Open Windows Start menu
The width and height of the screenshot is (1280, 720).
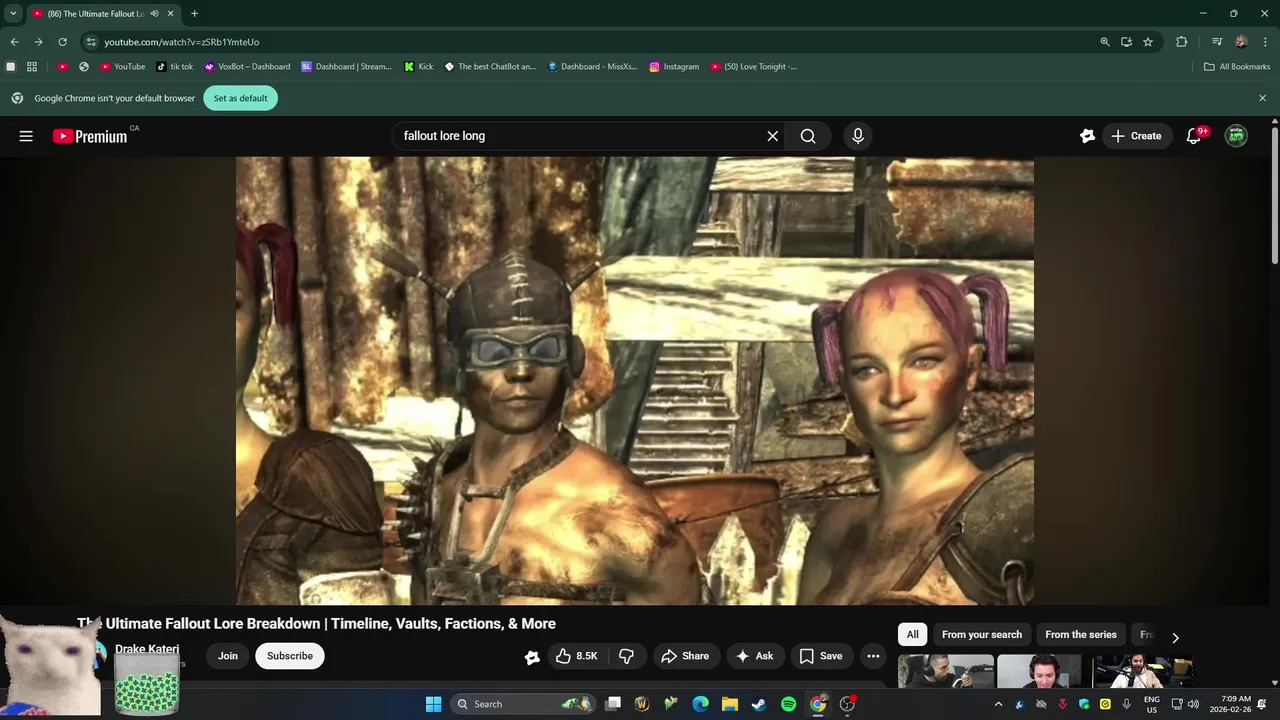[x=433, y=704]
